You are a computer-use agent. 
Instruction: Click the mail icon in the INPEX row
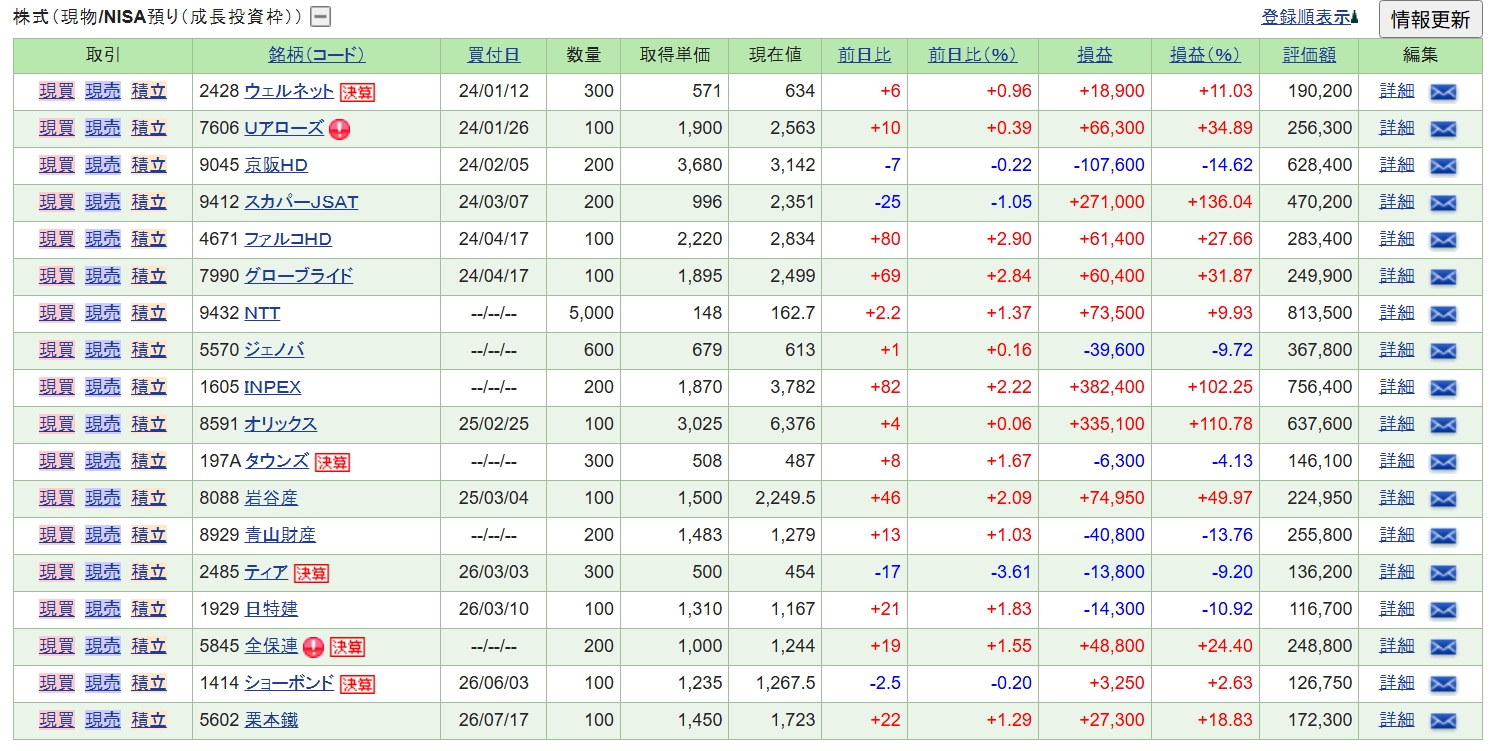point(1443,388)
